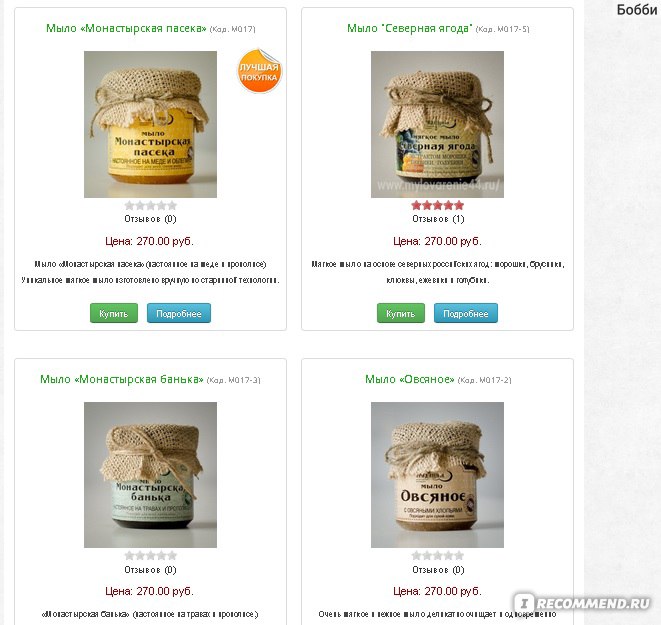Open Монастырская пасека jar product image
Image resolution: width=661 pixels, height=625 pixels.
coord(150,124)
